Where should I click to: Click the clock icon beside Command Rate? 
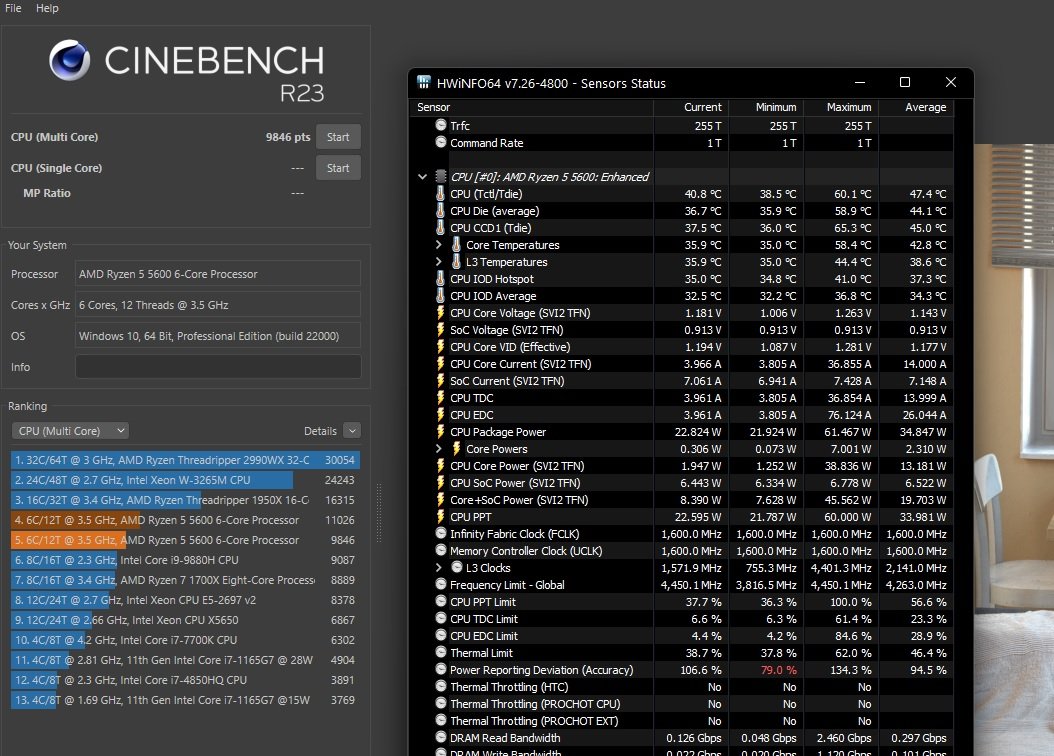pyautogui.click(x=441, y=142)
